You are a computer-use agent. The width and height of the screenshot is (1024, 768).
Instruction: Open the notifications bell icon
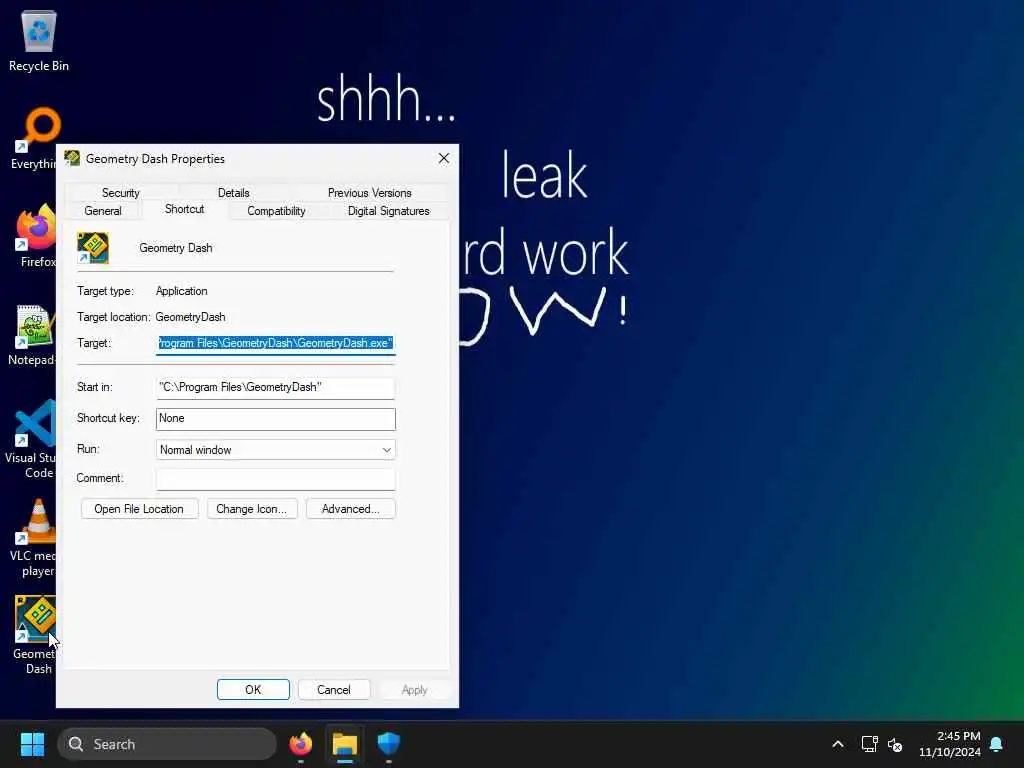(996, 744)
